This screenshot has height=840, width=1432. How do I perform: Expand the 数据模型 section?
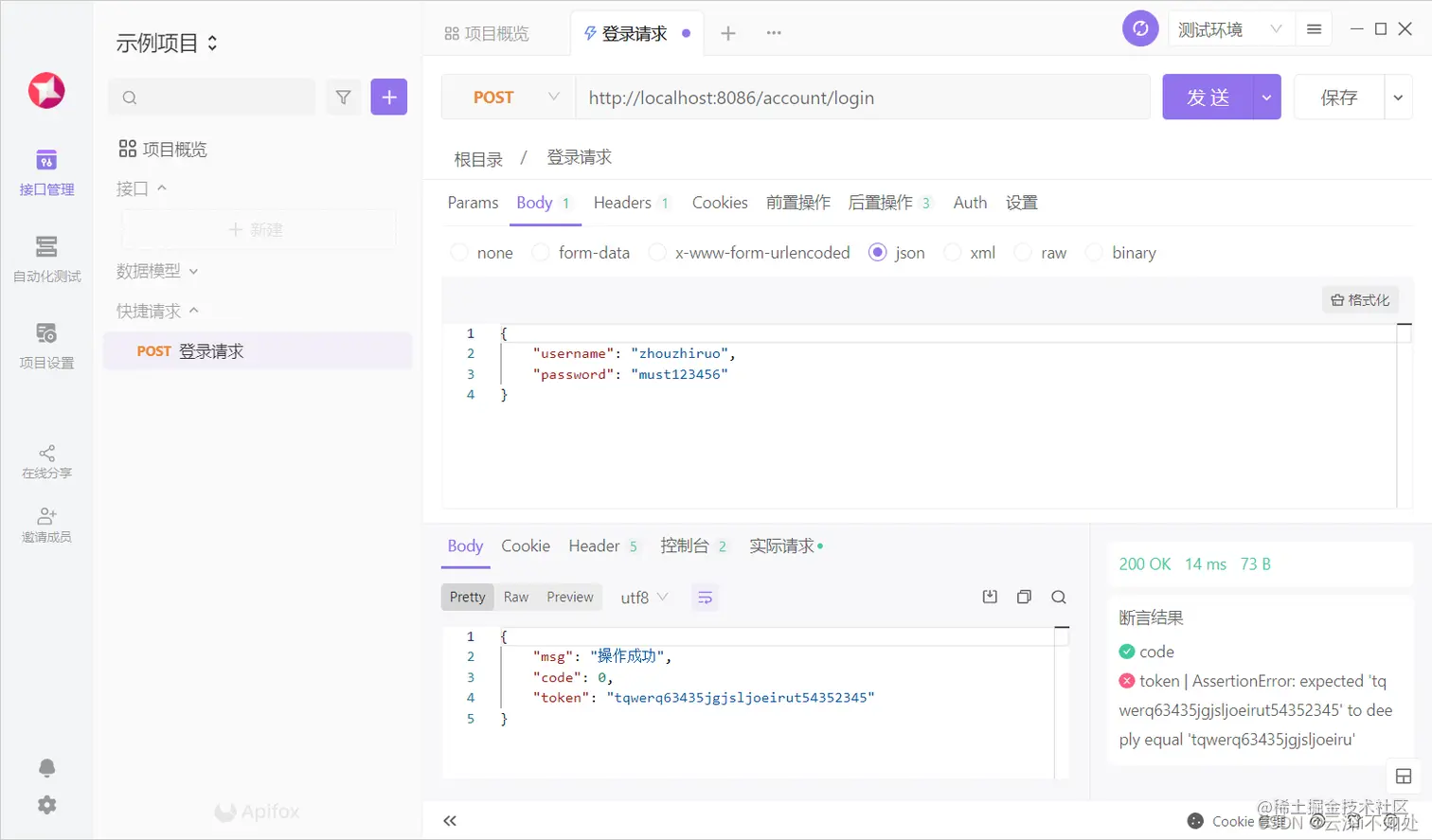(157, 271)
